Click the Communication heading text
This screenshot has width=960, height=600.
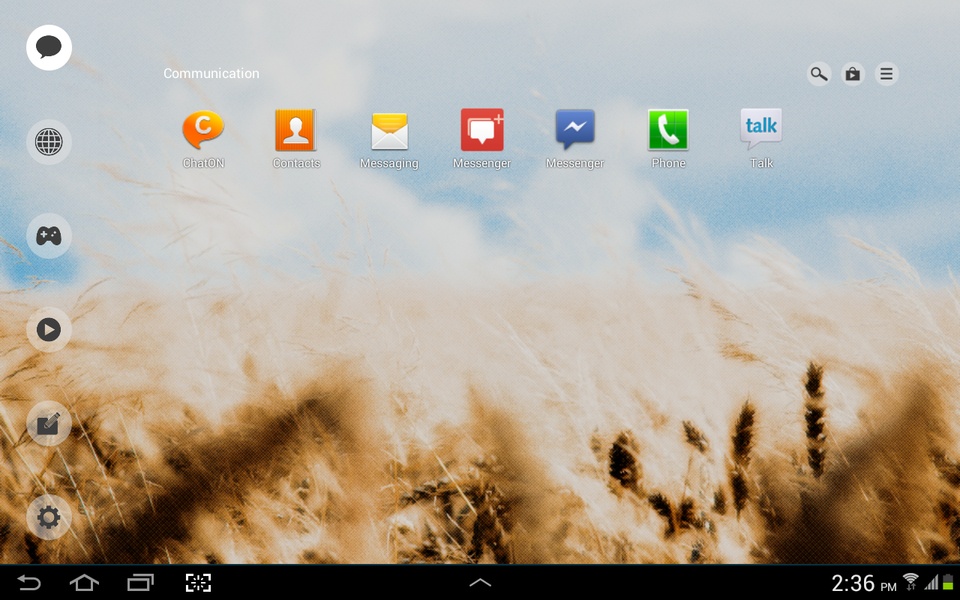click(x=211, y=73)
